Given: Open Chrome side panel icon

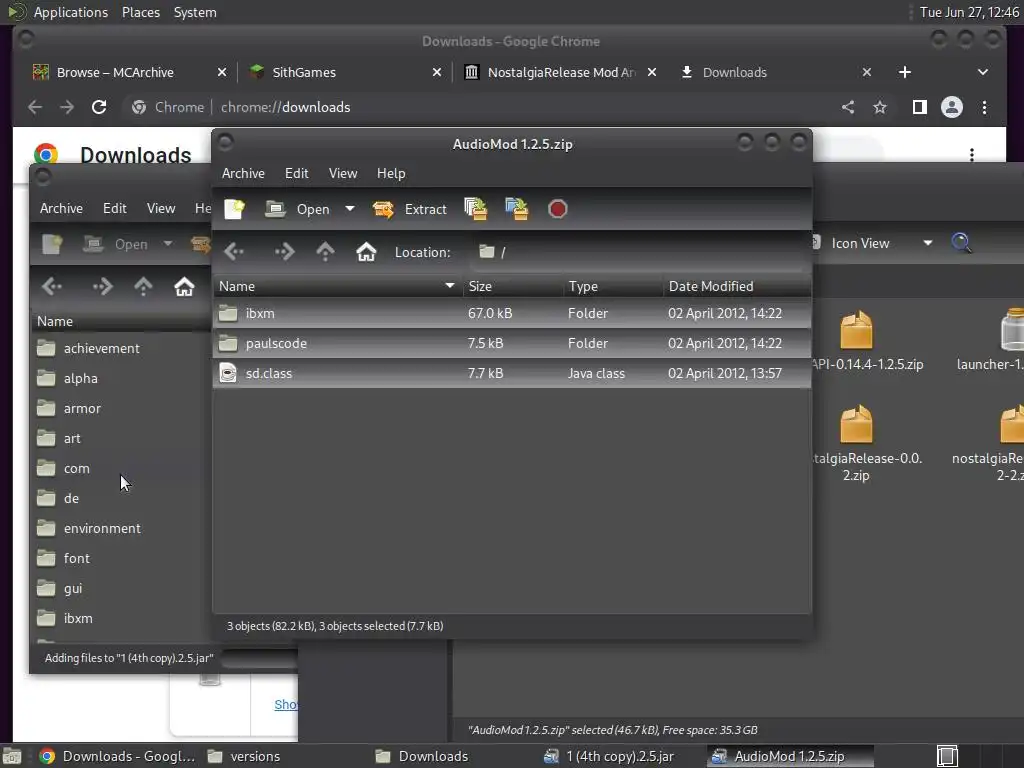Looking at the screenshot, I should (920, 107).
